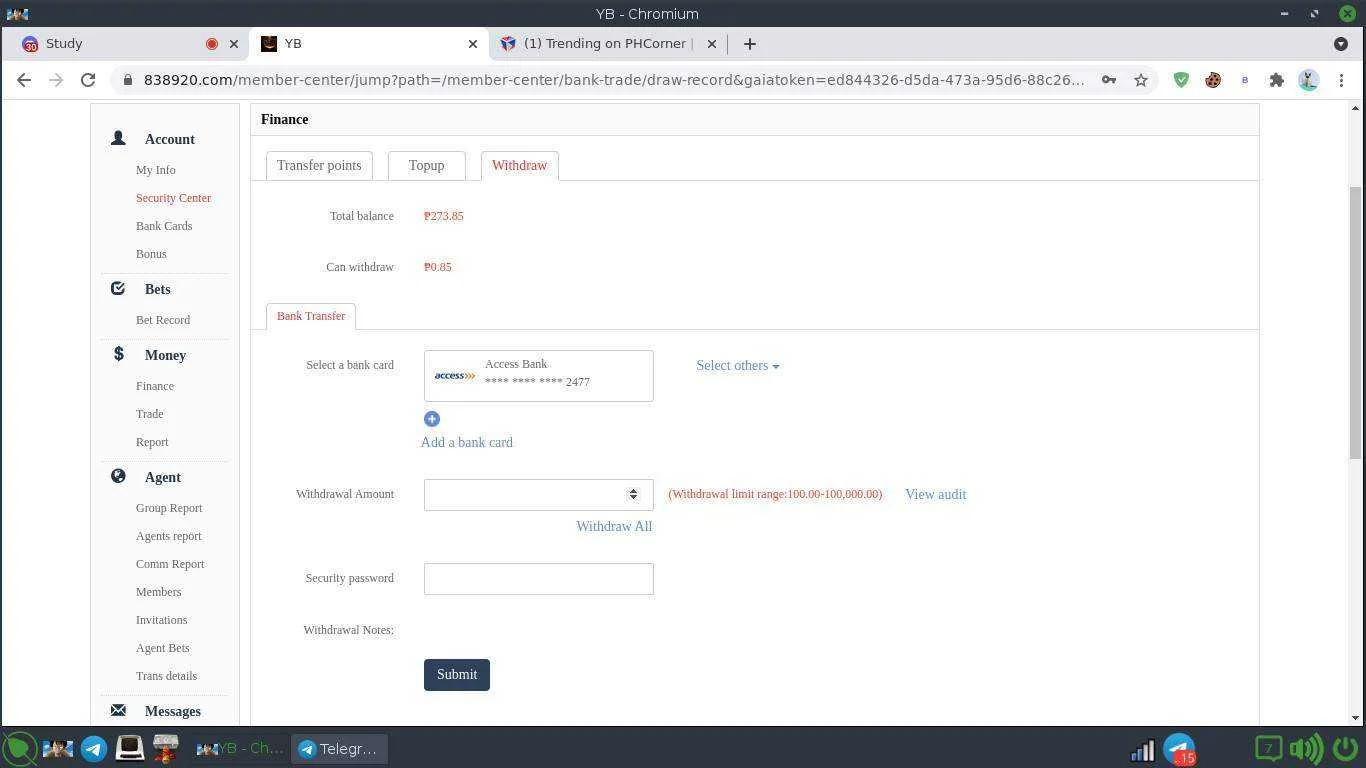The height and width of the screenshot is (768, 1366).
Task: Open Bet Record in the sidebar
Action: tap(163, 320)
